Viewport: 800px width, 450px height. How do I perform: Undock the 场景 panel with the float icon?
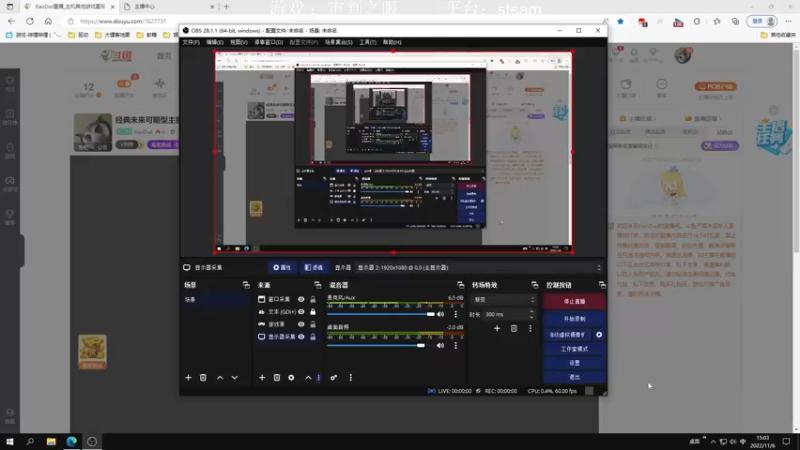coord(246,285)
